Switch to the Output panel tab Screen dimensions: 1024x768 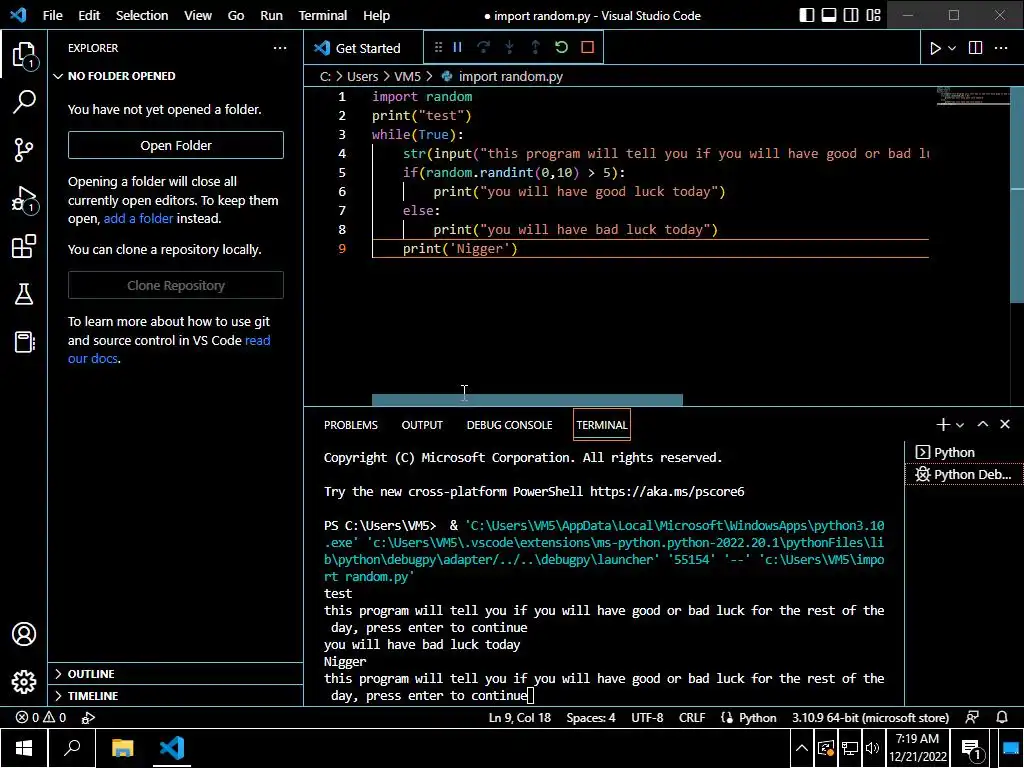(422, 424)
